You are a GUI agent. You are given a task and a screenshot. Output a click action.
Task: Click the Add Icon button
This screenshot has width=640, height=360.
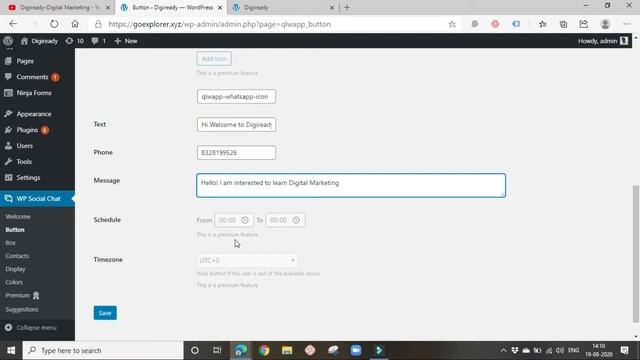(x=214, y=59)
